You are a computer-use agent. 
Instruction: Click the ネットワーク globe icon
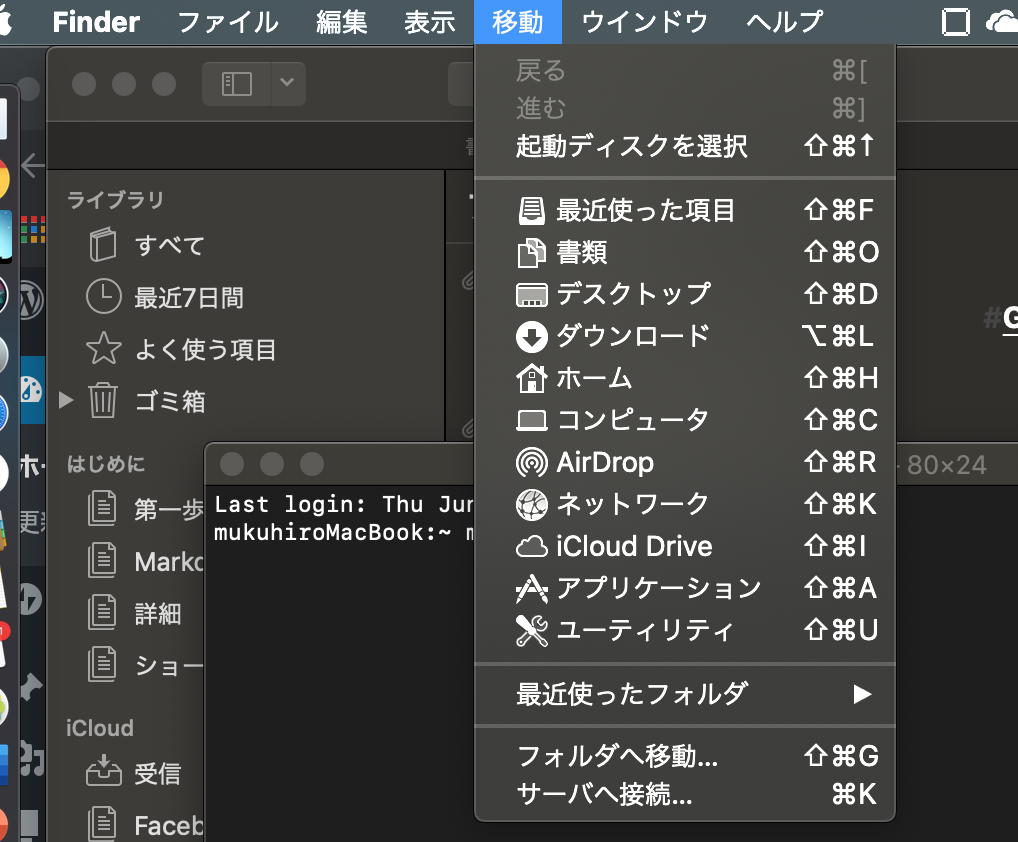click(x=531, y=504)
